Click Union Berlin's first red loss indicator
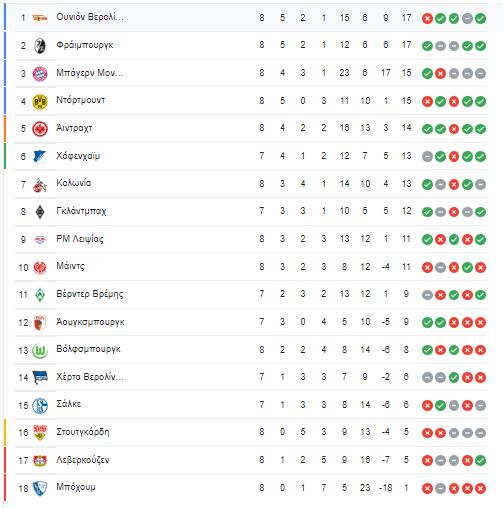 coord(427,18)
